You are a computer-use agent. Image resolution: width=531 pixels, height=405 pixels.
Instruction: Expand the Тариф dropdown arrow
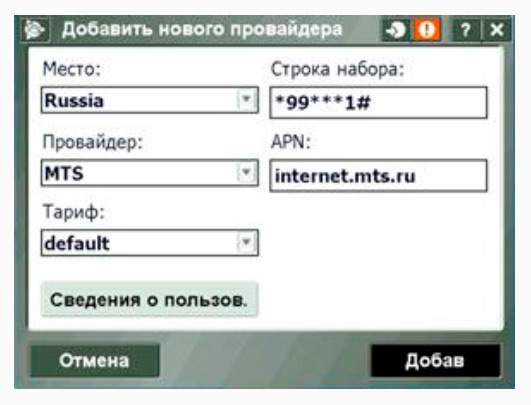click(246, 242)
